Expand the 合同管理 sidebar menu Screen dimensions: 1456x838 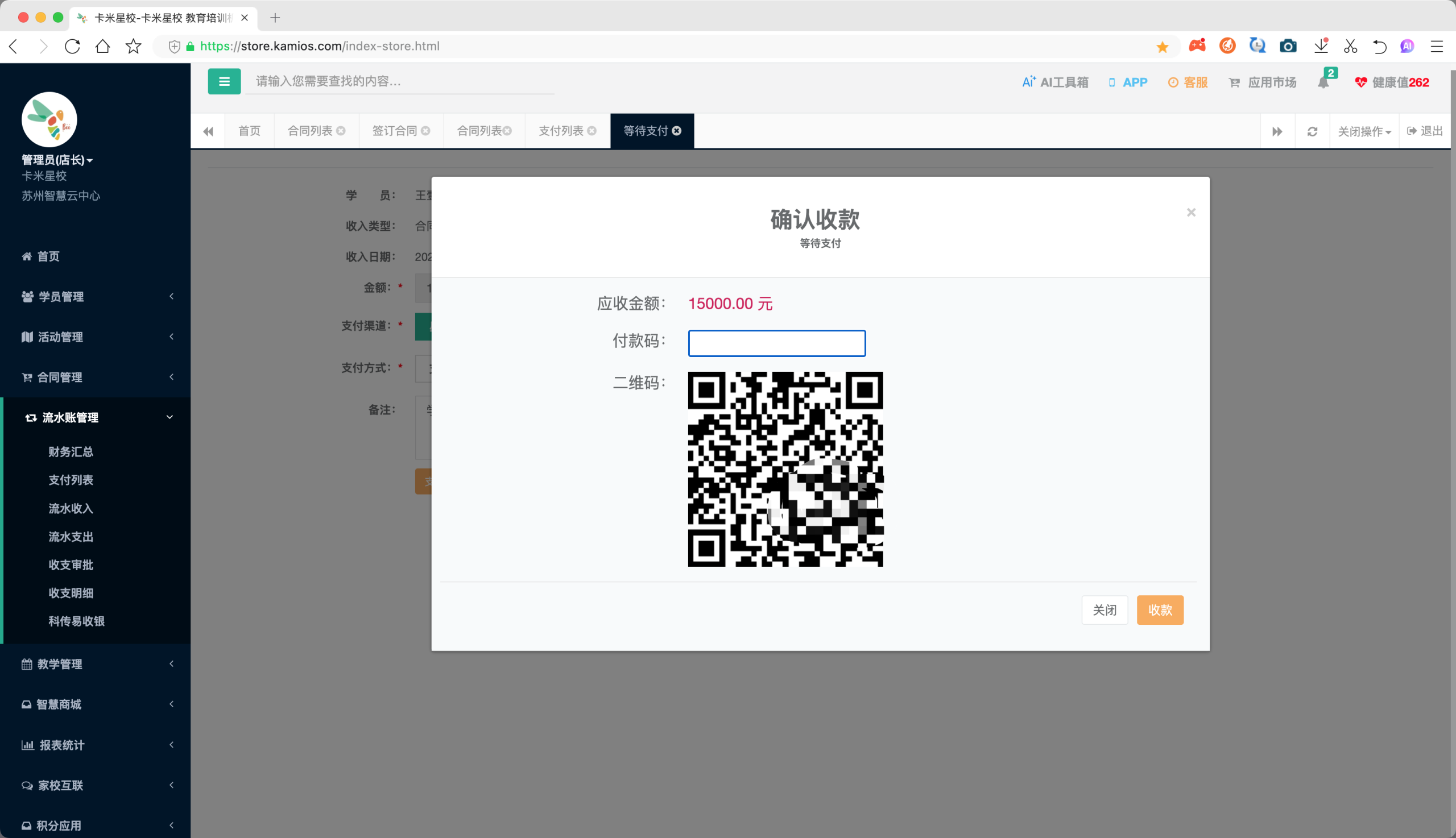pyautogui.click(x=96, y=377)
